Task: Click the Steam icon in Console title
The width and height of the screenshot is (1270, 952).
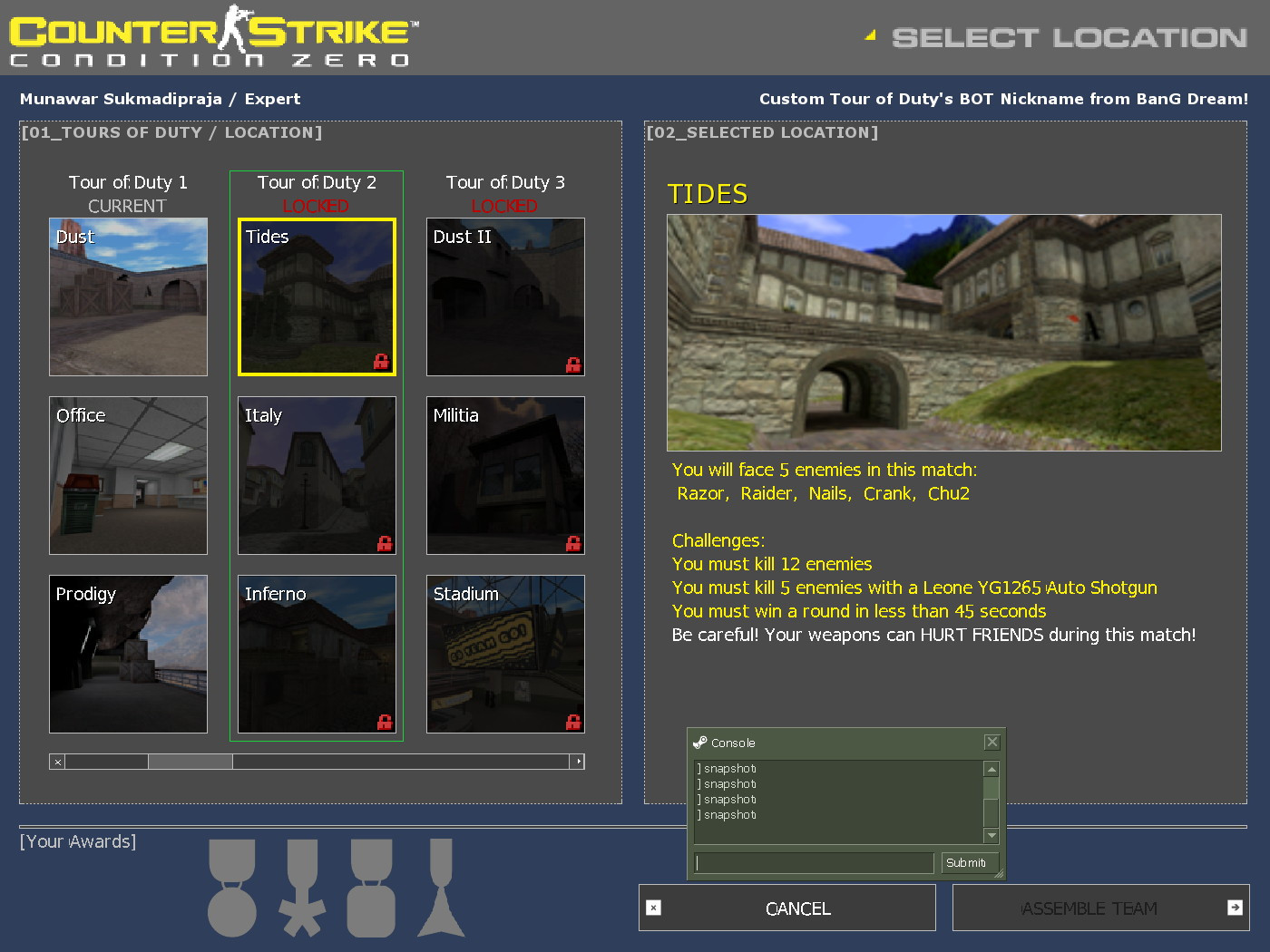Action: click(x=699, y=743)
